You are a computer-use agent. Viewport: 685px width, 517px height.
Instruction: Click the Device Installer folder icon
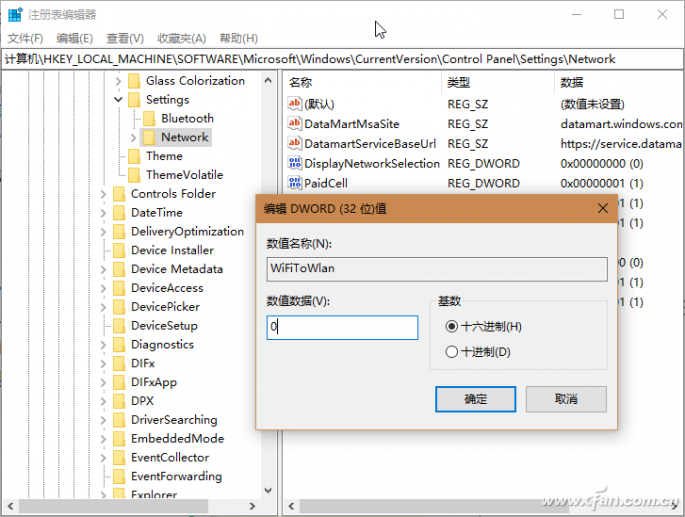click(119, 250)
